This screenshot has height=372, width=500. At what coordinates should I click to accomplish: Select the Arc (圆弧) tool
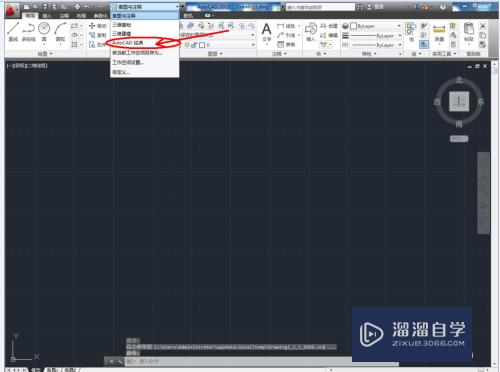(x=60, y=32)
